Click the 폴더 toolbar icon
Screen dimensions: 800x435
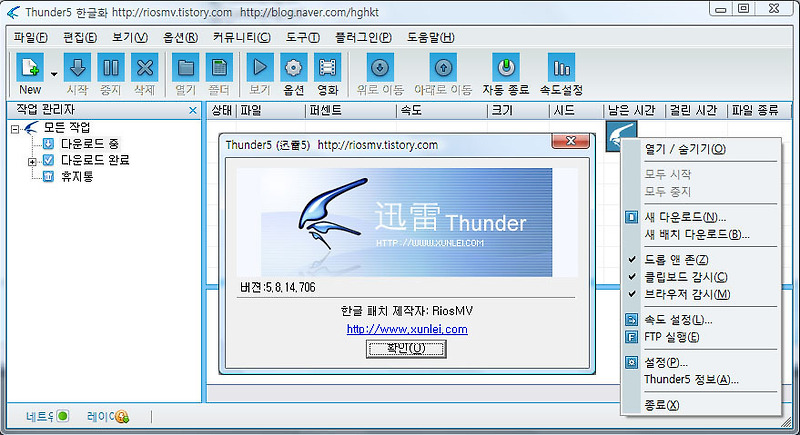tap(219, 68)
